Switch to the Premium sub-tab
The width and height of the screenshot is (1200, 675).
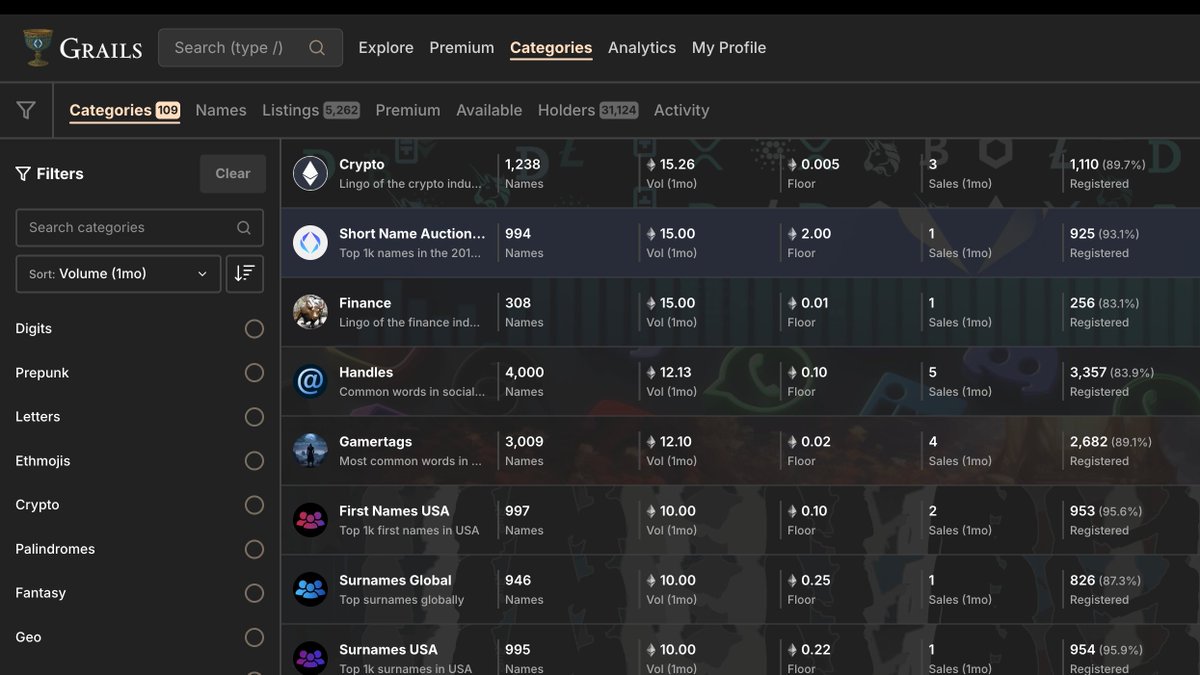[408, 110]
